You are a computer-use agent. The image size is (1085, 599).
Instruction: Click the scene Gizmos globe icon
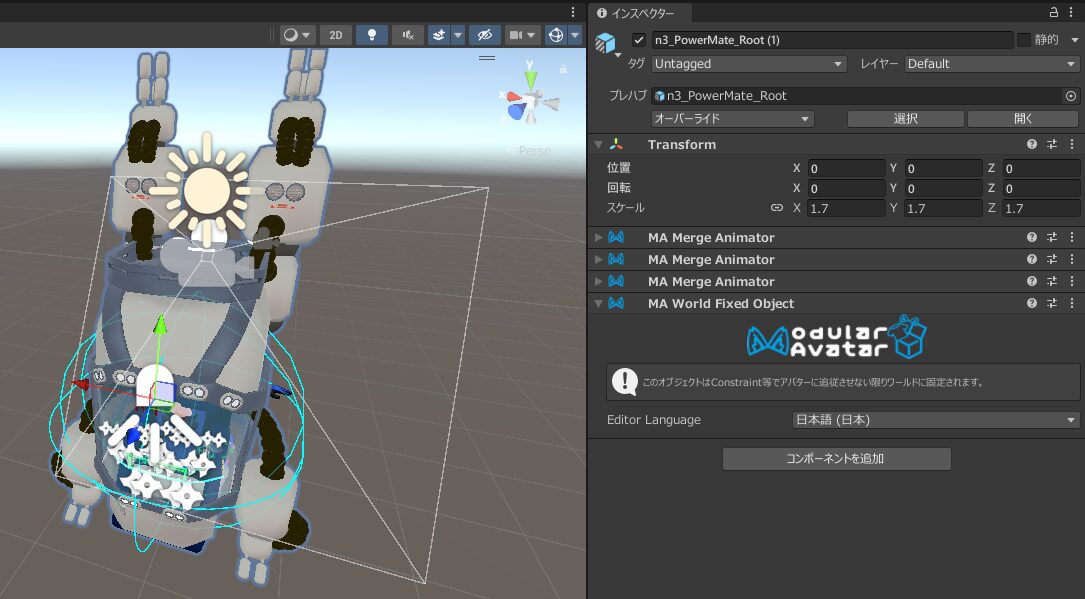555,35
